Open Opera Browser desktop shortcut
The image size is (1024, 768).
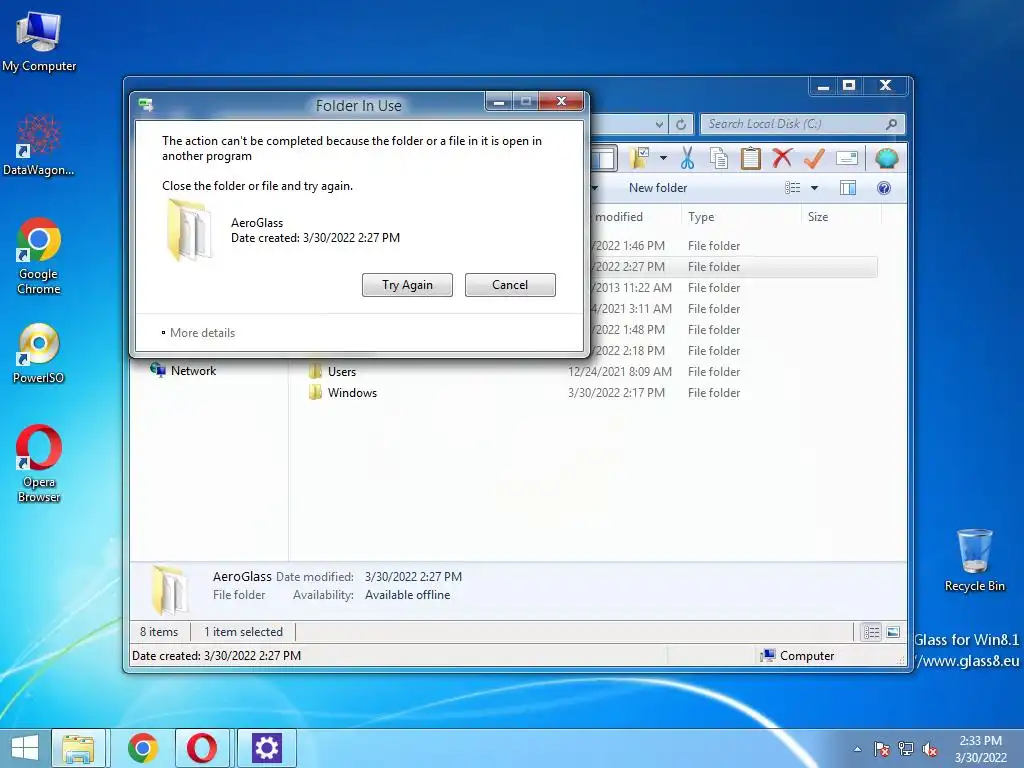(39, 464)
